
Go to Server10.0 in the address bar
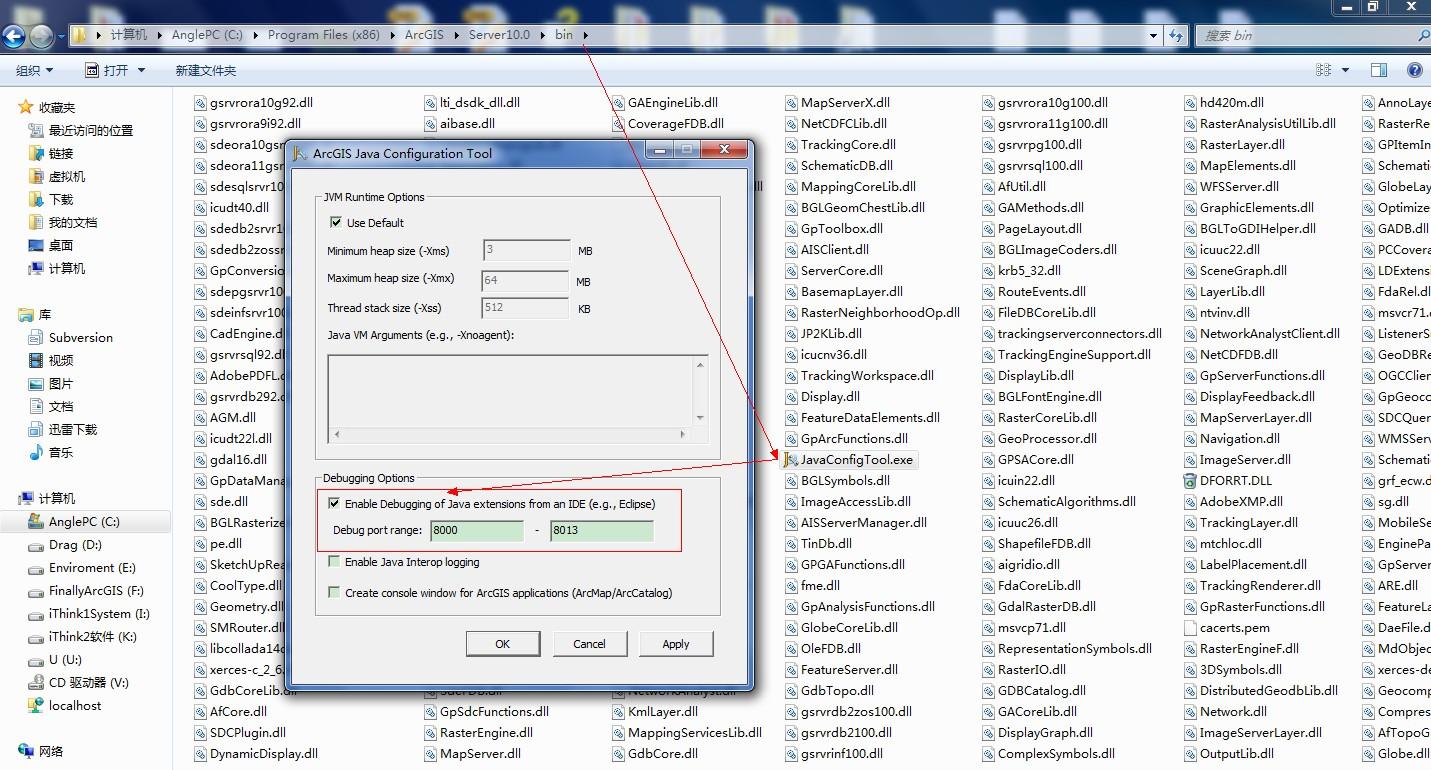499,35
